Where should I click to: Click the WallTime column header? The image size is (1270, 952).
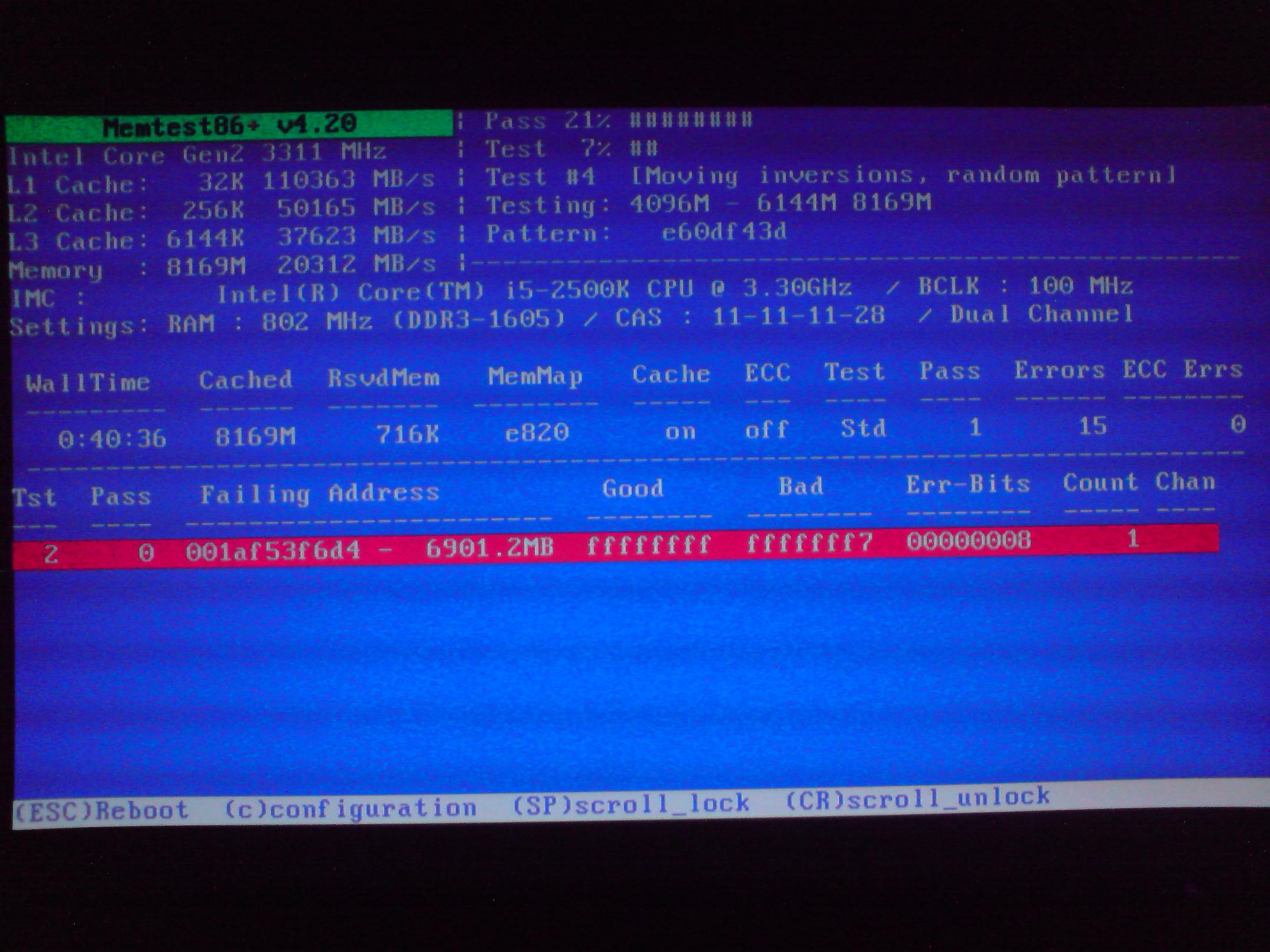tap(88, 383)
